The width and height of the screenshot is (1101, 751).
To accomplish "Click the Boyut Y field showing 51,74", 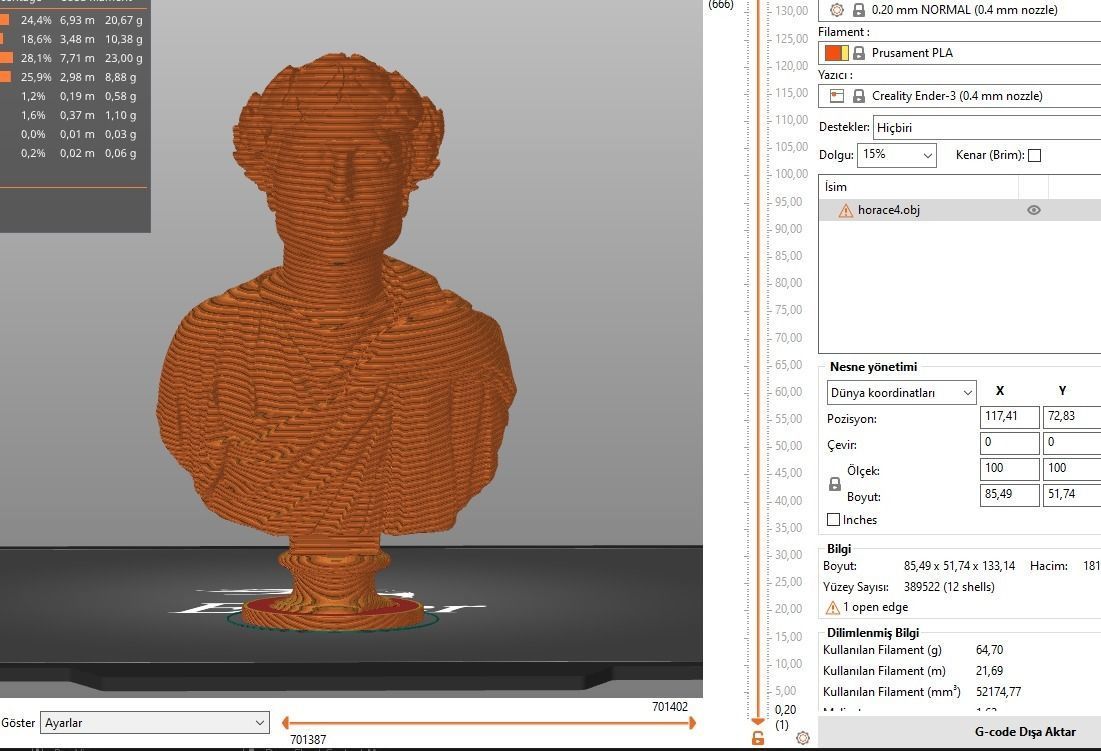I will [x=1072, y=494].
